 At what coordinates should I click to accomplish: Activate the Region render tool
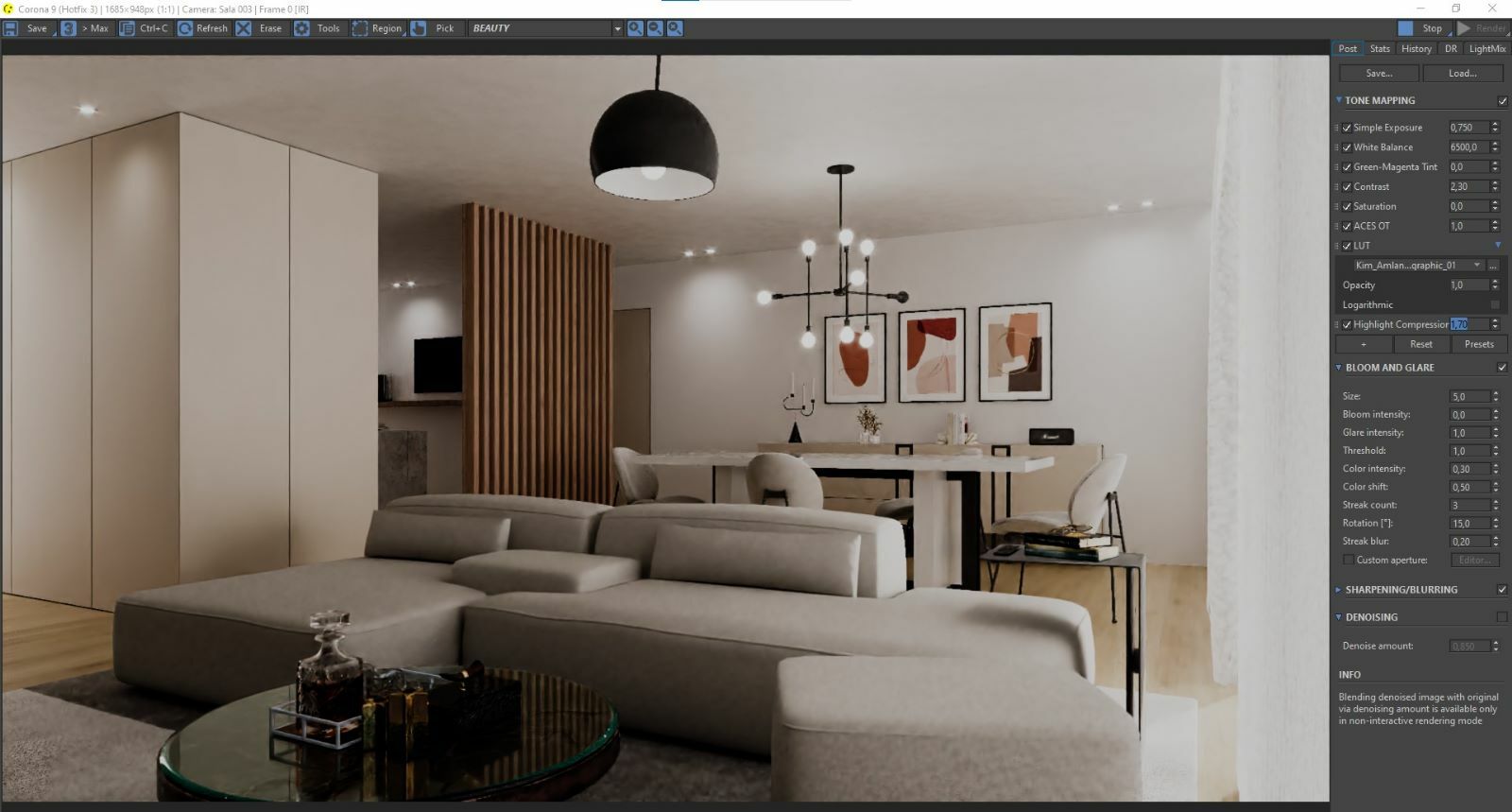[x=360, y=28]
